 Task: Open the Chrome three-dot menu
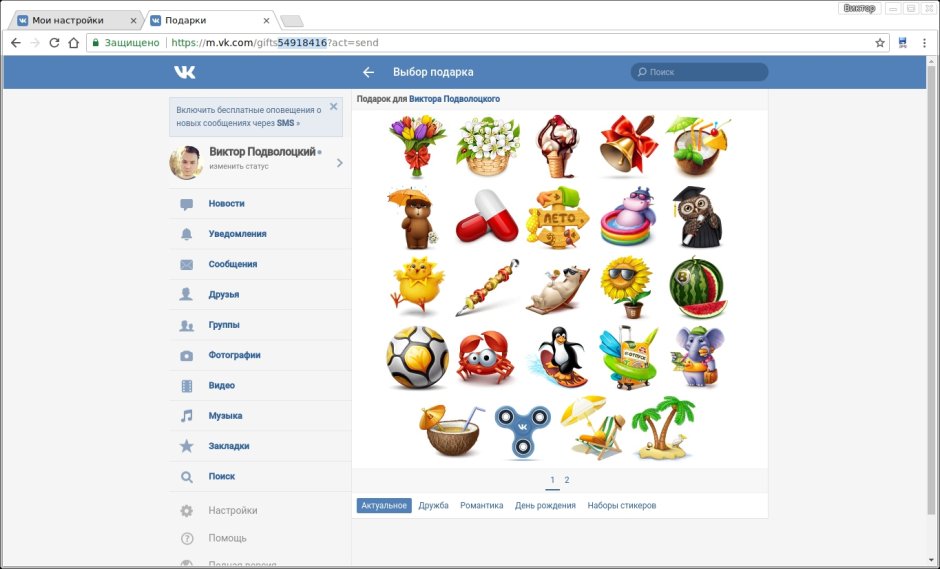point(924,43)
